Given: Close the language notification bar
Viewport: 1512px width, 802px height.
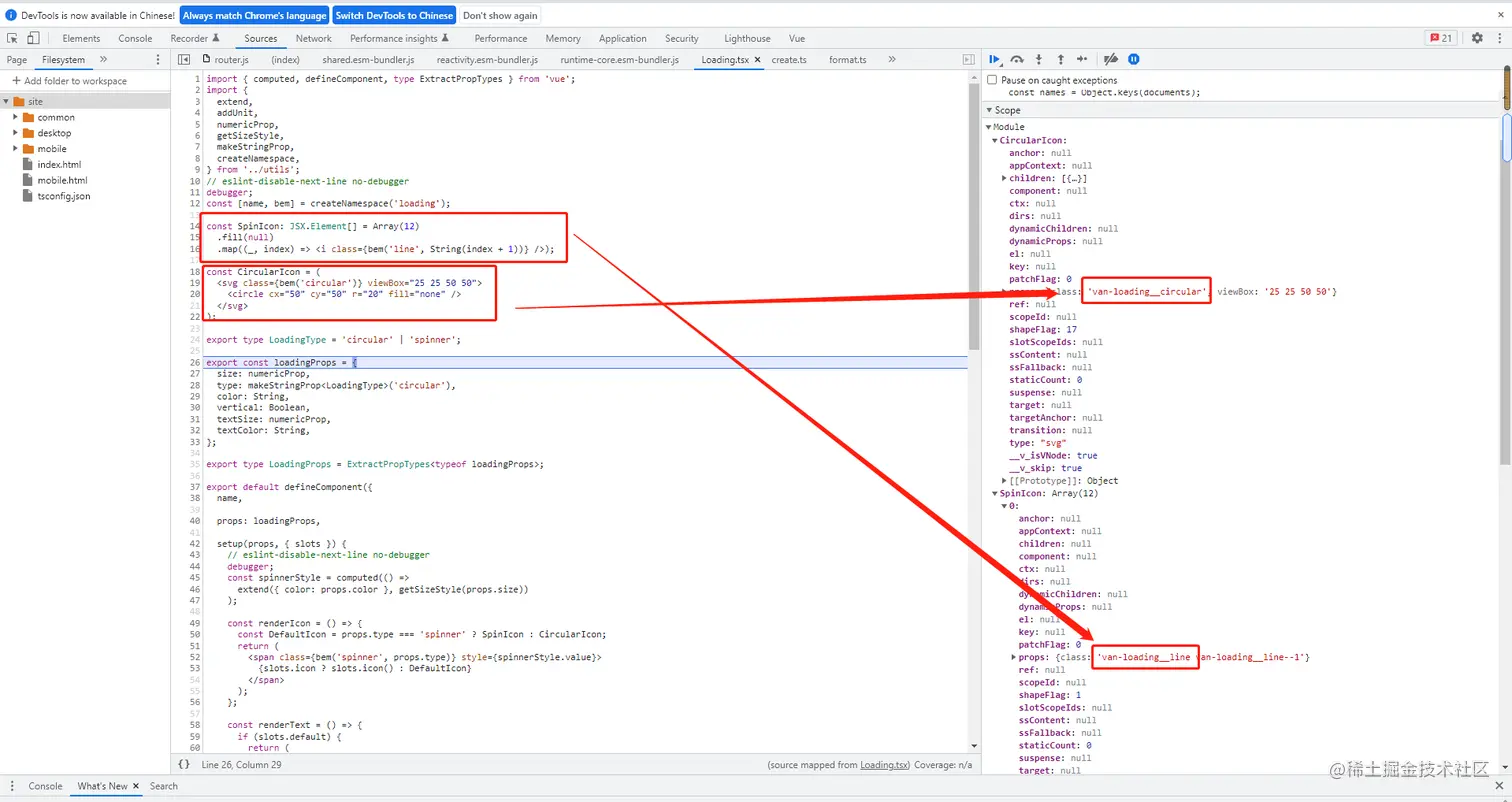Looking at the screenshot, I should point(1499,15).
